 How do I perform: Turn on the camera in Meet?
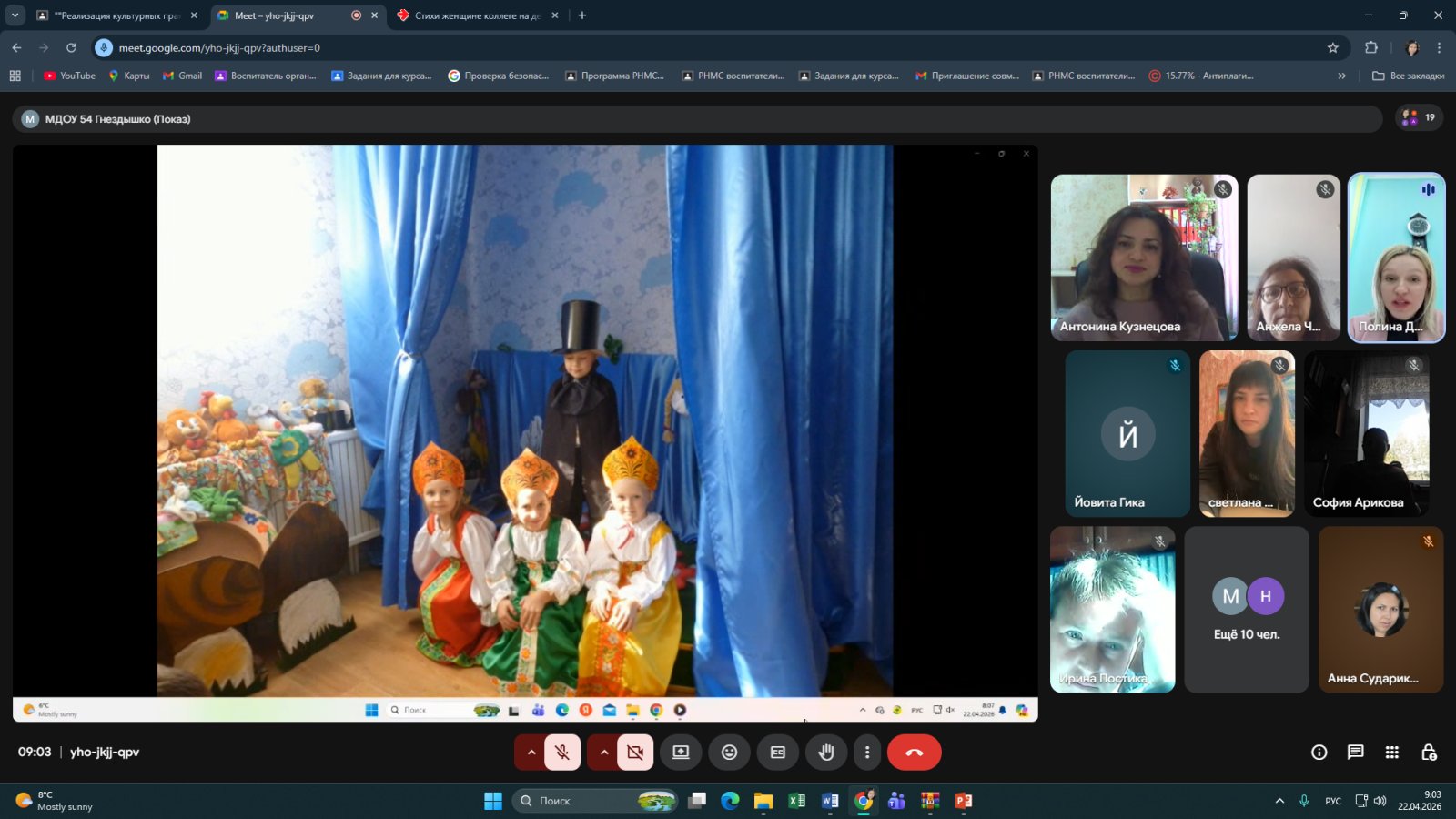(635, 753)
